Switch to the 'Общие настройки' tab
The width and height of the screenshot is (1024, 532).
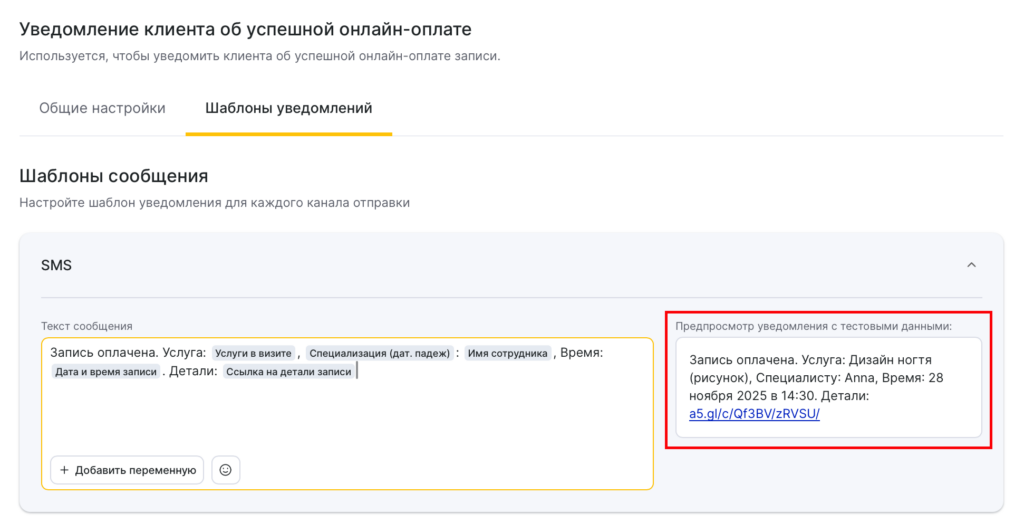(x=102, y=108)
